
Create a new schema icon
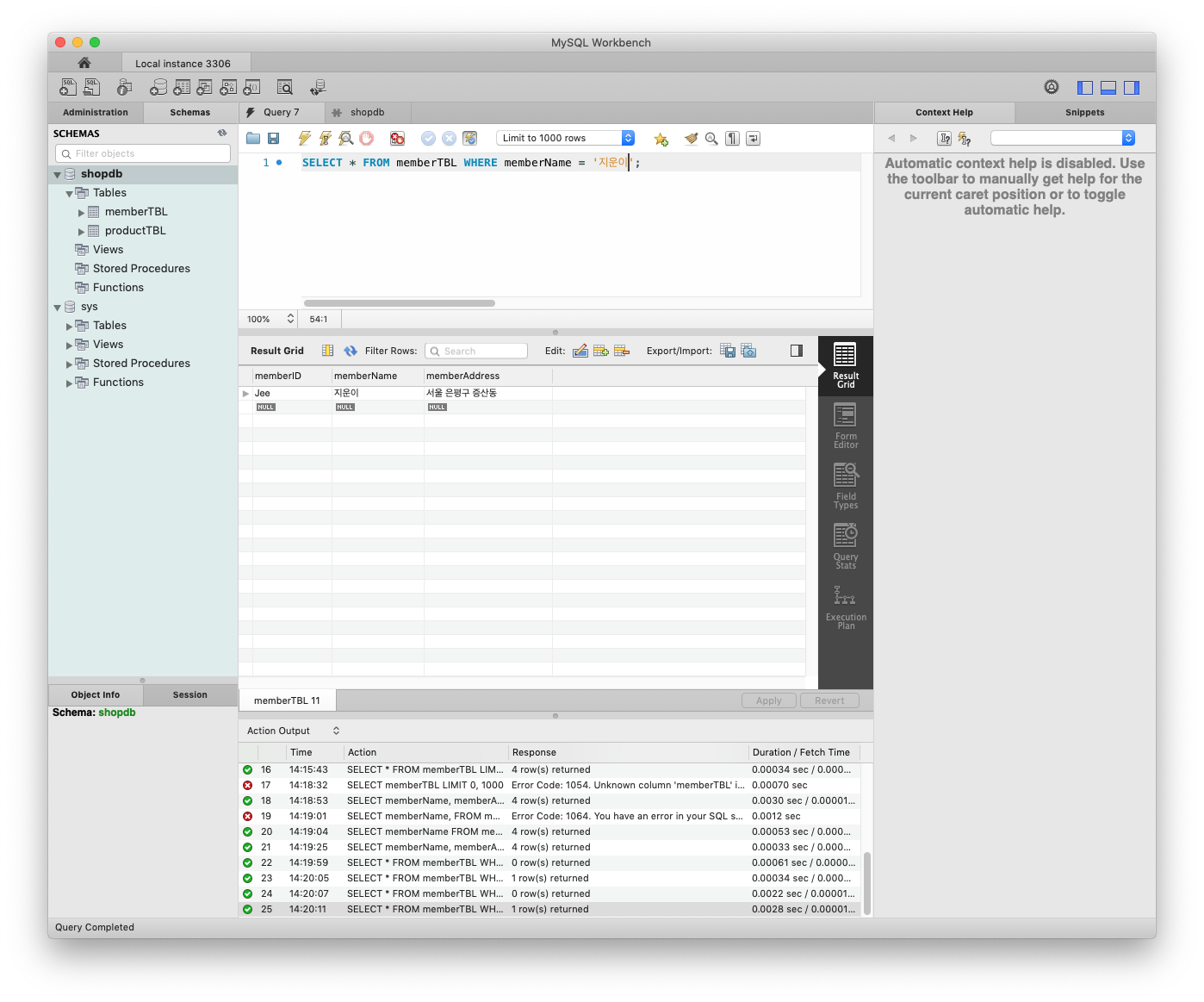158,87
